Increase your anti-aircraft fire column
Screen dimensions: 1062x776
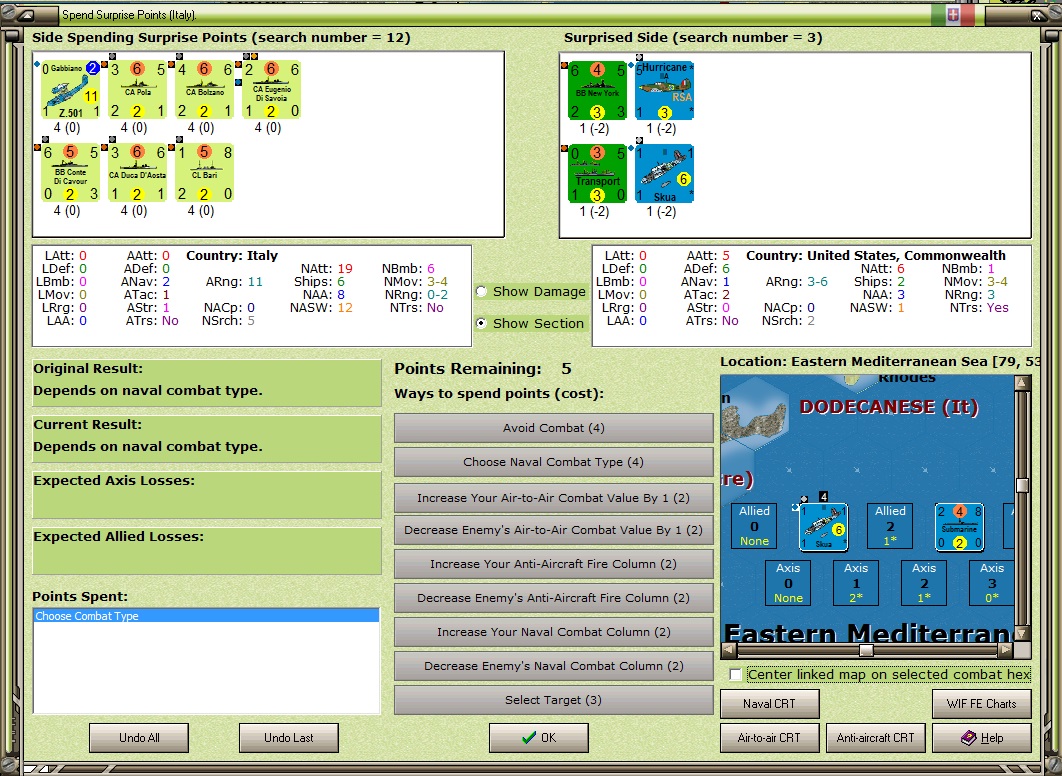pos(553,564)
